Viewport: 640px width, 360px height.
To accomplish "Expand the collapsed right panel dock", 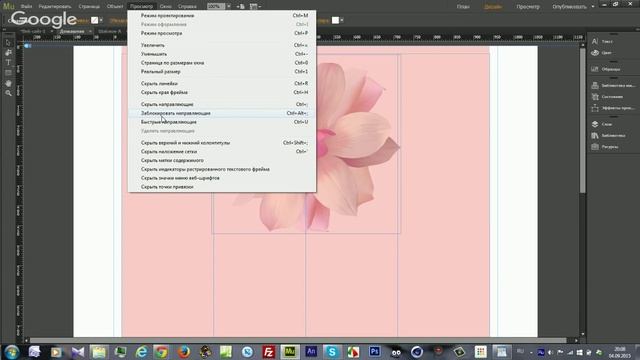I will 636,29.
